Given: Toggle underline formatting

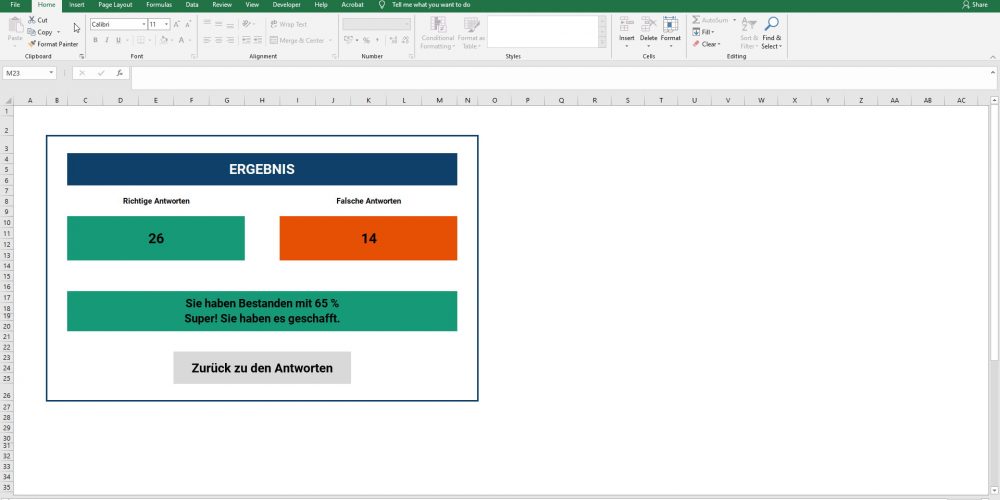Looking at the screenshot, I should click(118, 40).
